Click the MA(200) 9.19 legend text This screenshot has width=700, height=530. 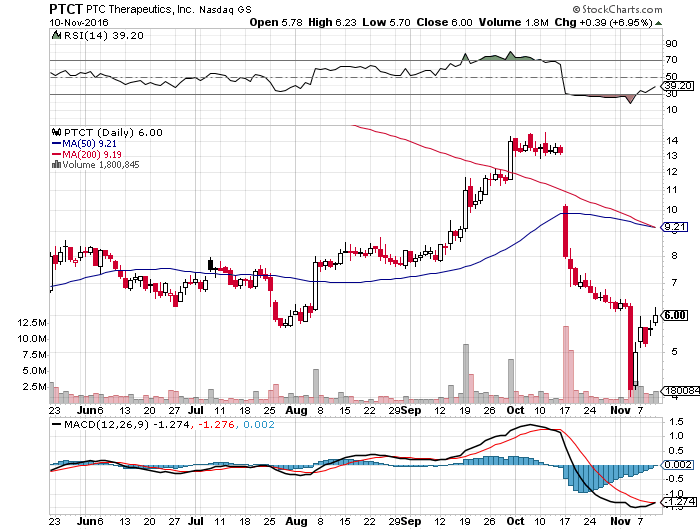[92, 154]
